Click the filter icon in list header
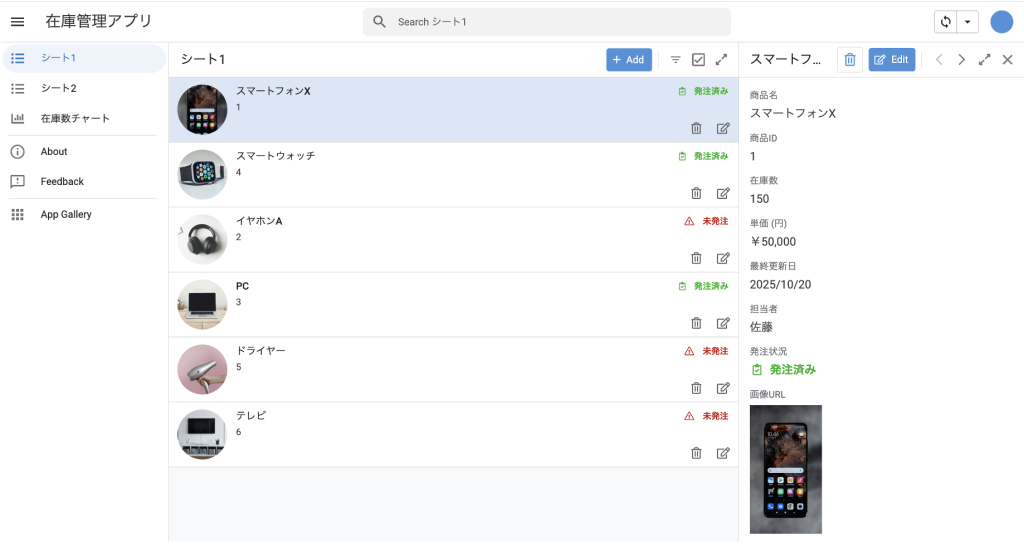Image resolution: width=1024 pixels, height=546 pixels. coord(675,60)
